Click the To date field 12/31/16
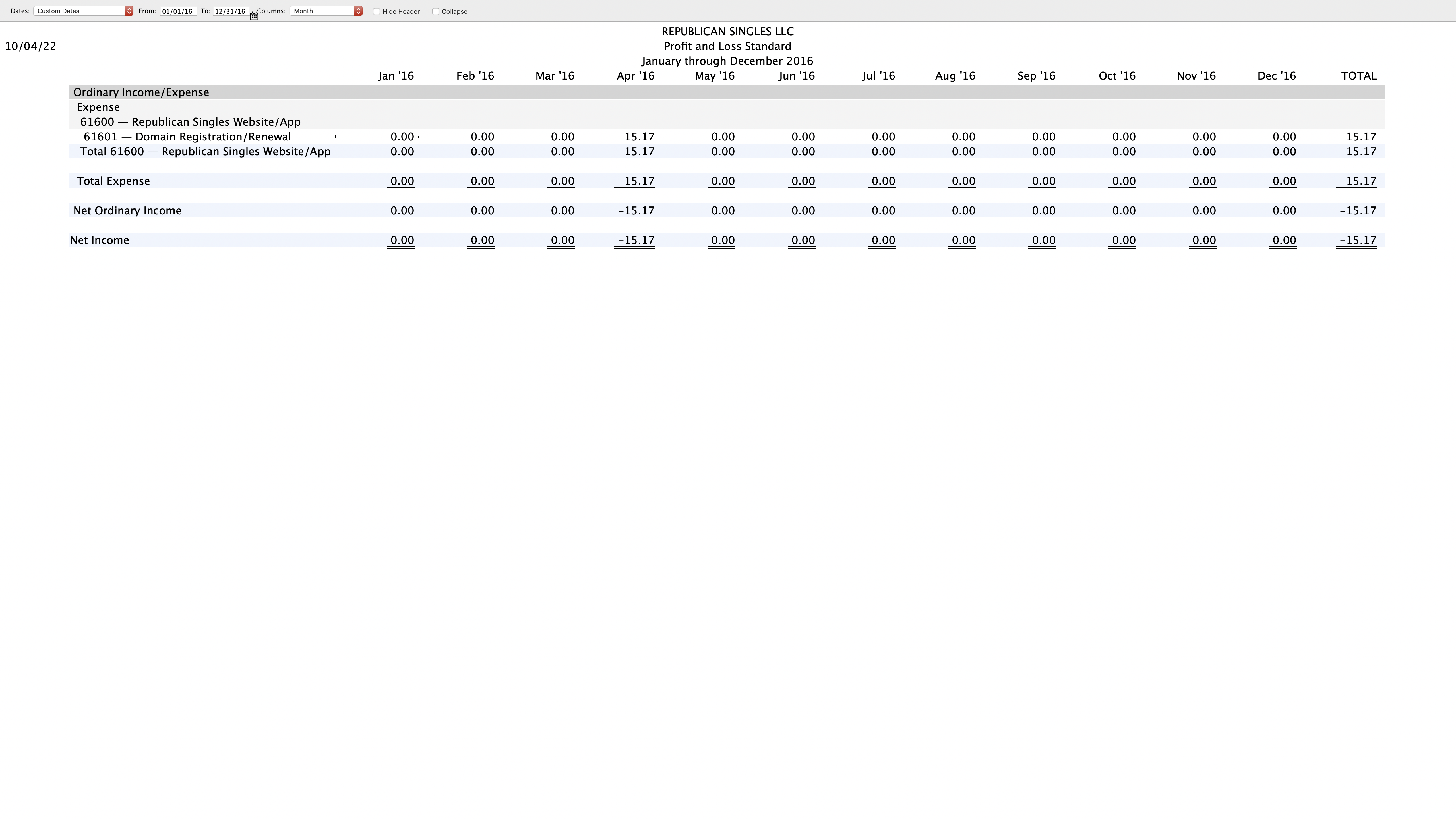Screen dimensions: 1456x819 231,11
